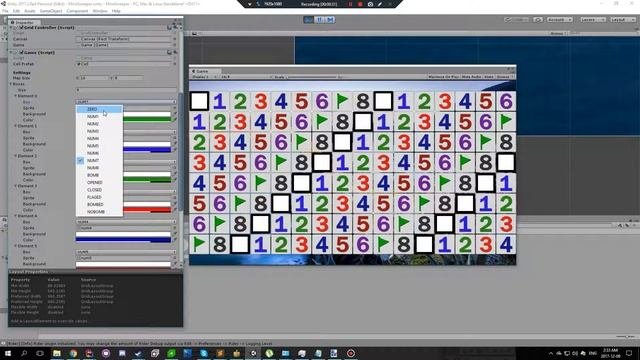Open Windows search from the taskbar
The image size is (640, 360).
pos(24,353)
